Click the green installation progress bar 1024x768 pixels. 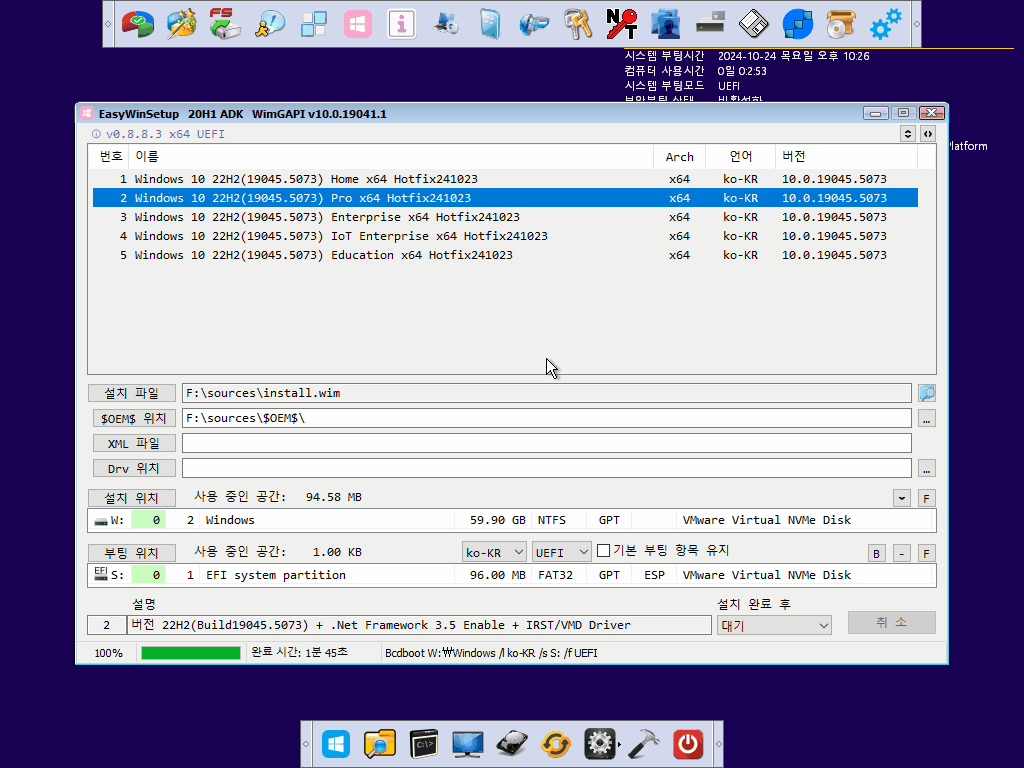click(x=191, y=652)
